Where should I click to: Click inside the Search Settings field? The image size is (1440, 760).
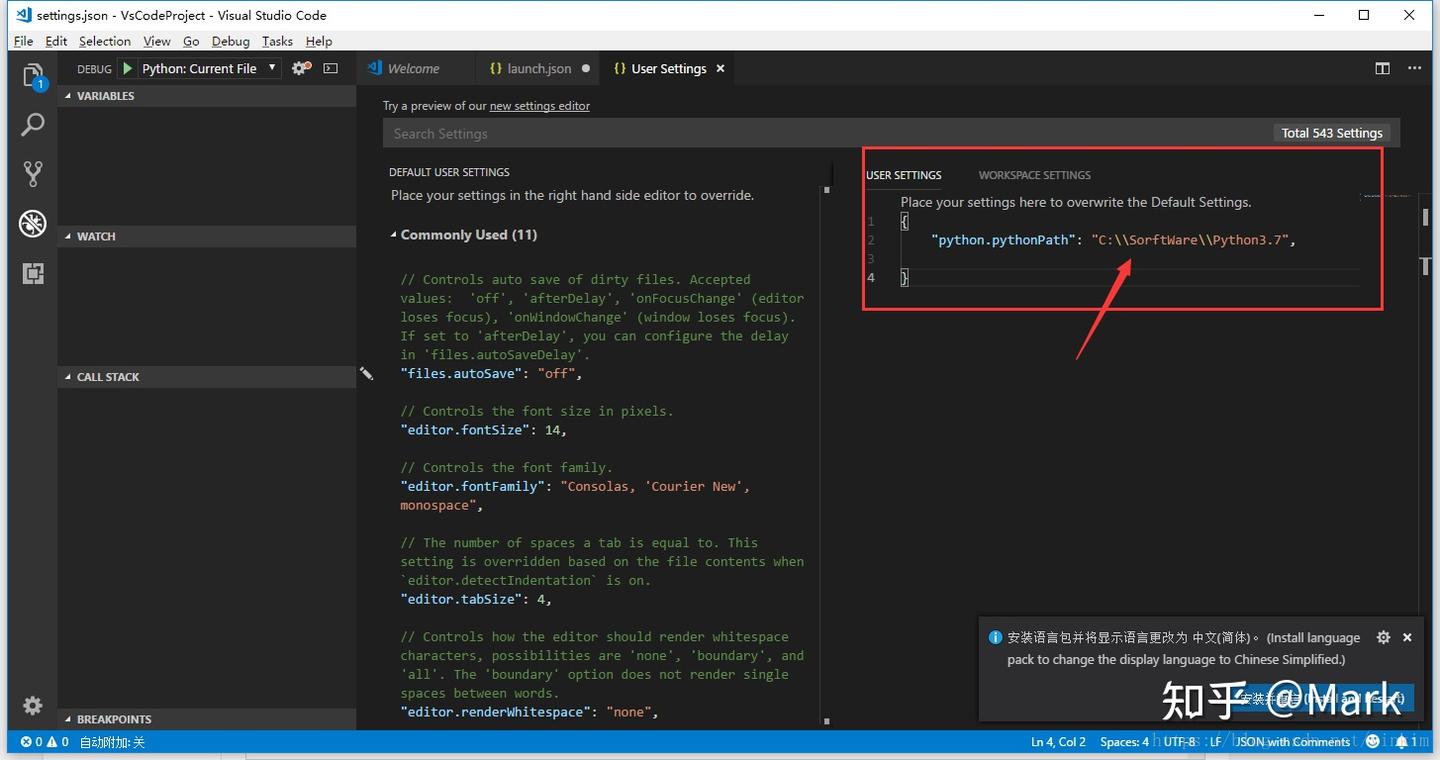[x=600, y=133]
